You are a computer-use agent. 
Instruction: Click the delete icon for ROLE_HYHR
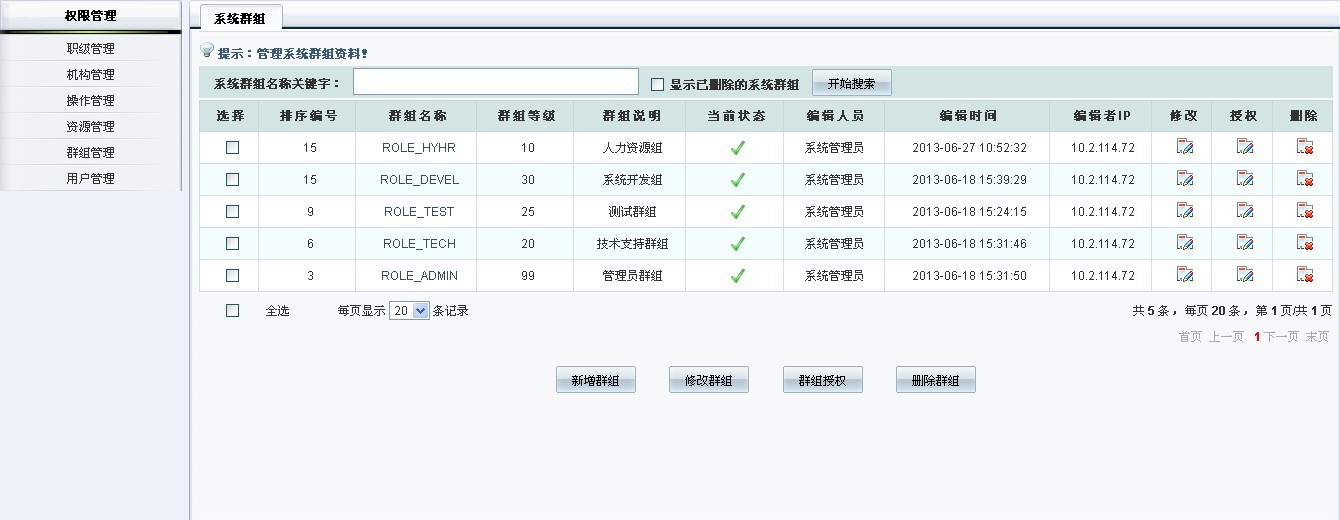point(1305,147)
